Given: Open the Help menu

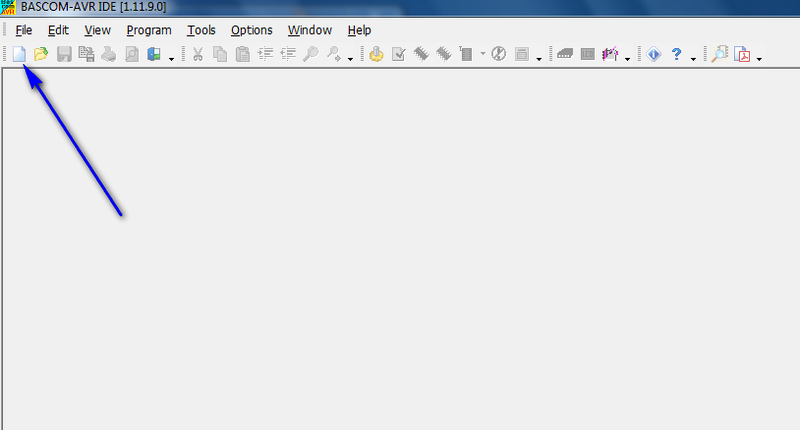Looking at the screenshot, I should coord(359,30).
